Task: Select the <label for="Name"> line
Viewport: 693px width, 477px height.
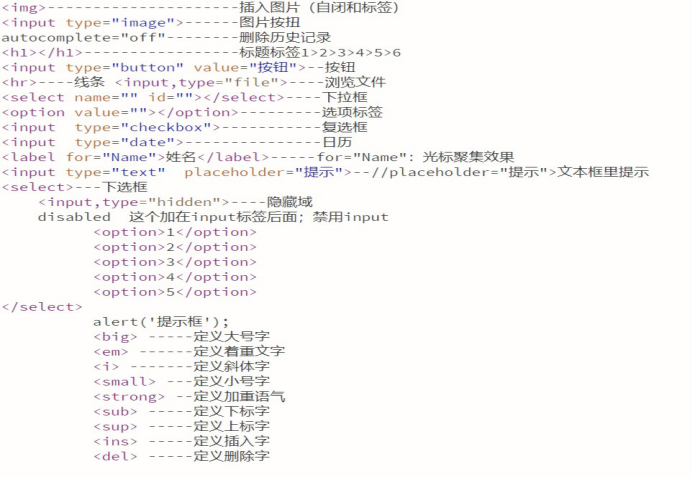Action: tap(258, 157)
